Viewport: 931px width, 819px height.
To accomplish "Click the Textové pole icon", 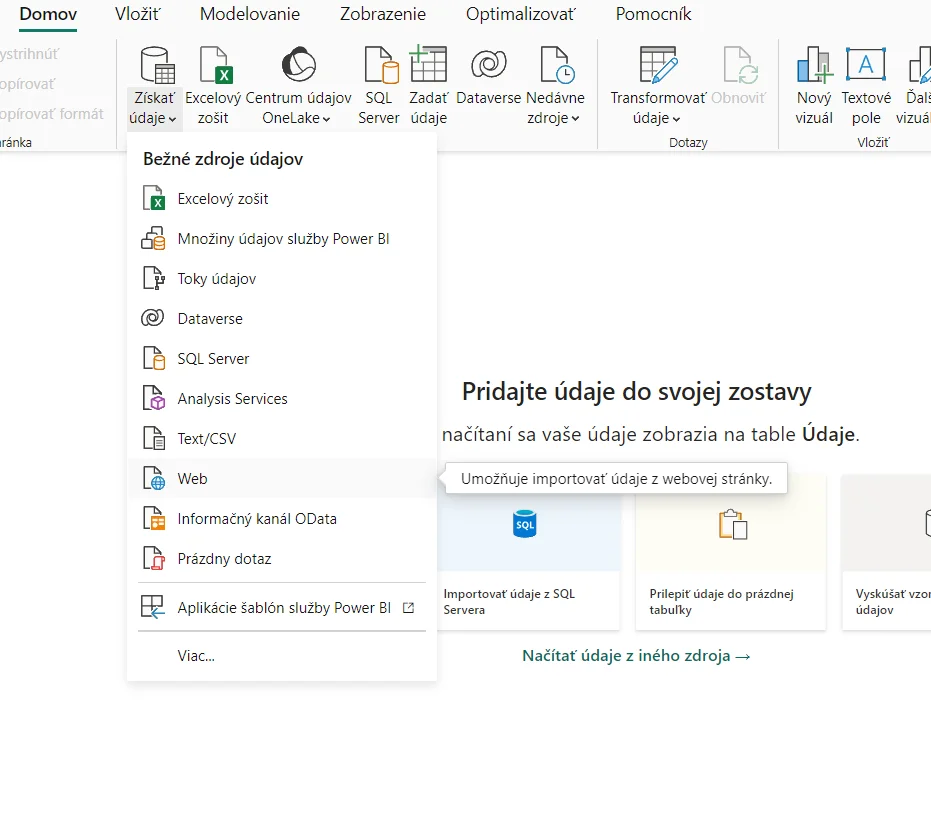I will [x=866, y=64].
